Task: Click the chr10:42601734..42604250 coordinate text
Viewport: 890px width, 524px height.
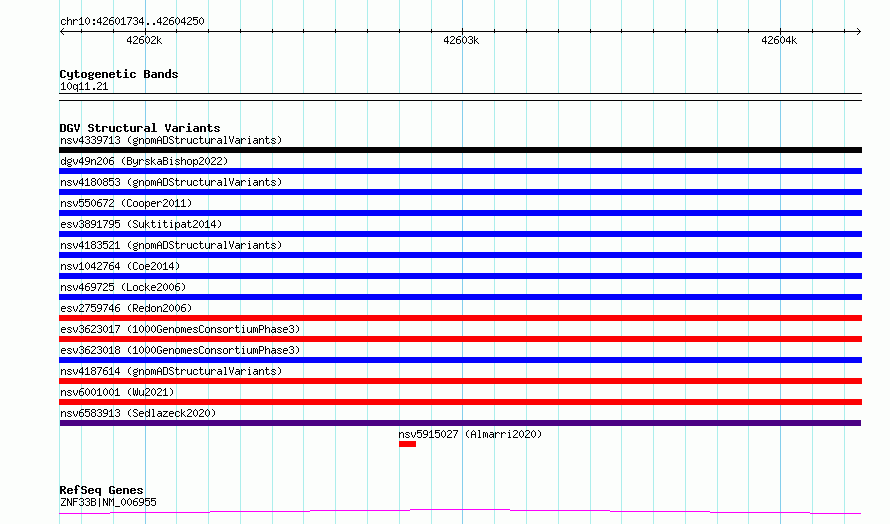Action: (x=132, y=21)
